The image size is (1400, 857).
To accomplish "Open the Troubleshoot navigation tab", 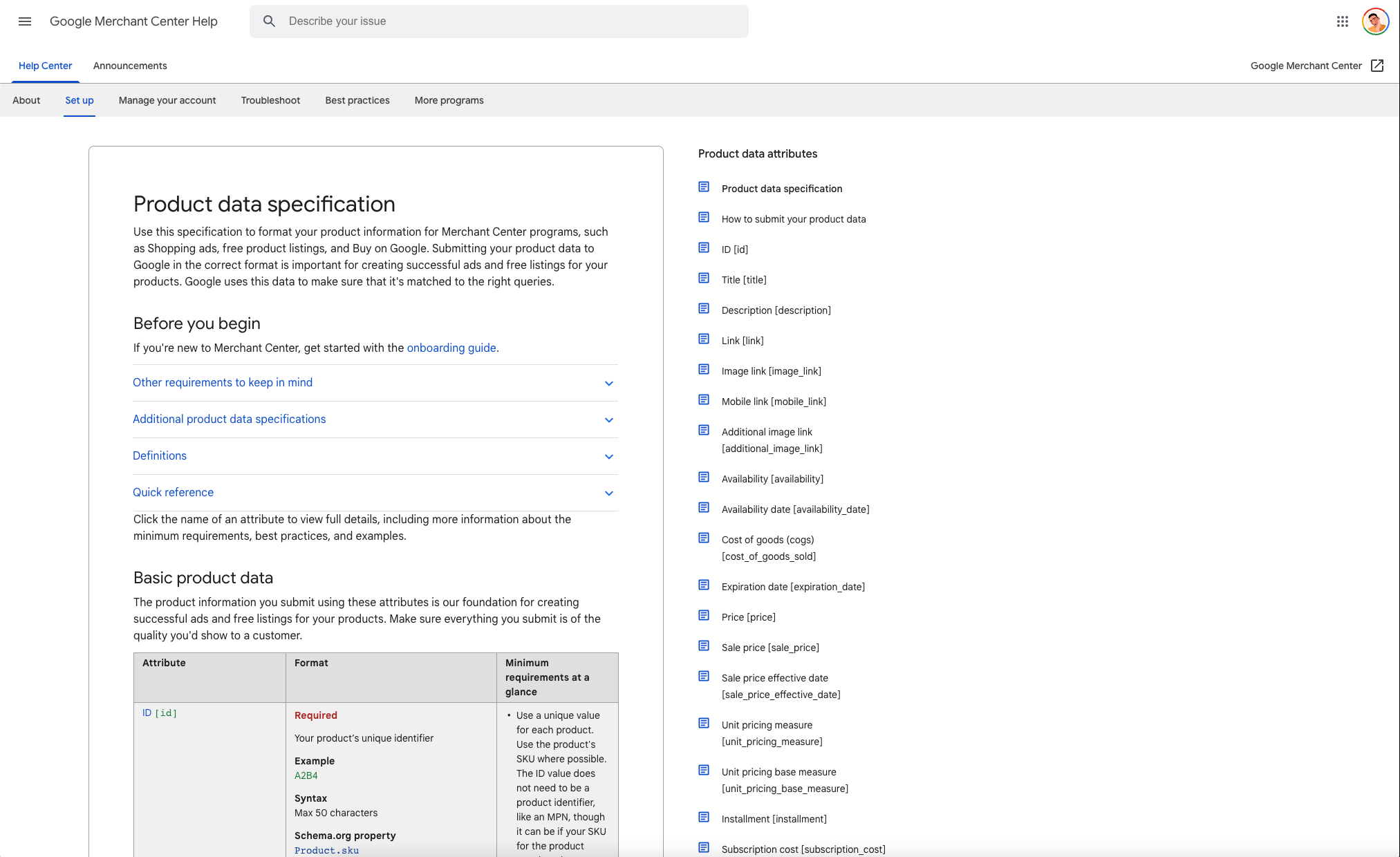I will [270, 100].
